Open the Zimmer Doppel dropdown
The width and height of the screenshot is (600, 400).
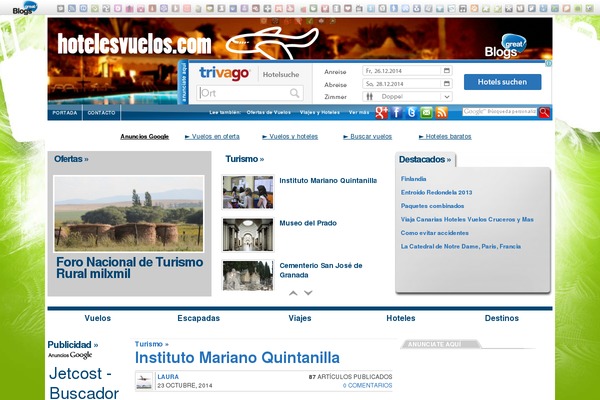click(x=408, y=96)
